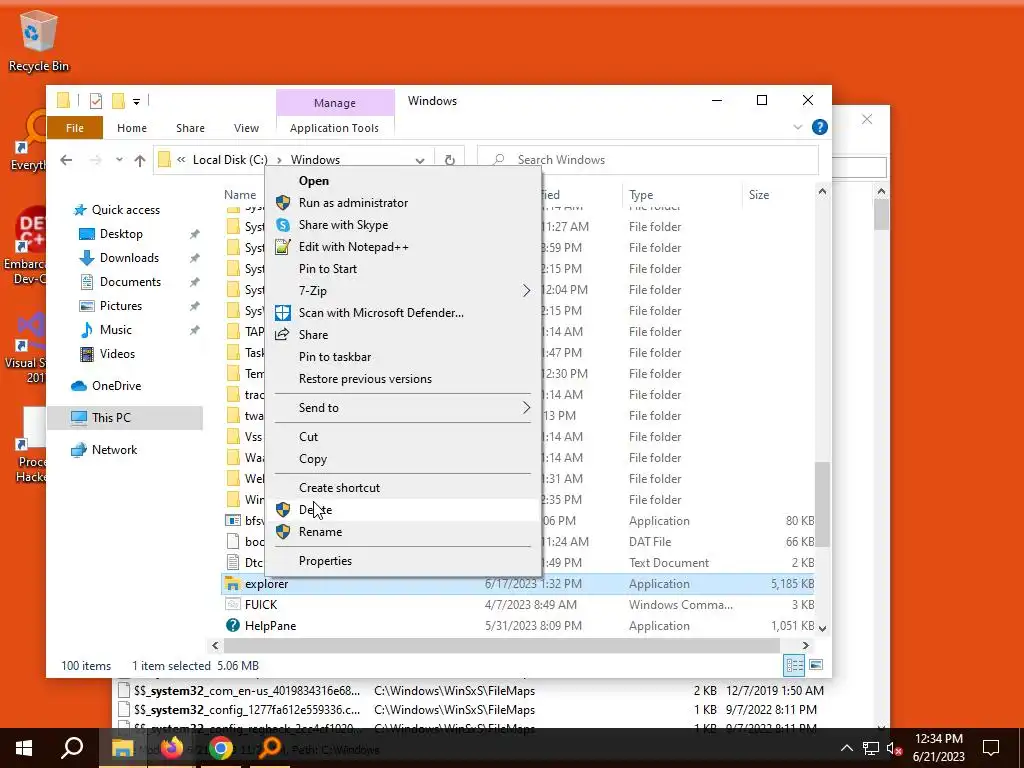Open Properties from the context menu

(x=403, y=561)
